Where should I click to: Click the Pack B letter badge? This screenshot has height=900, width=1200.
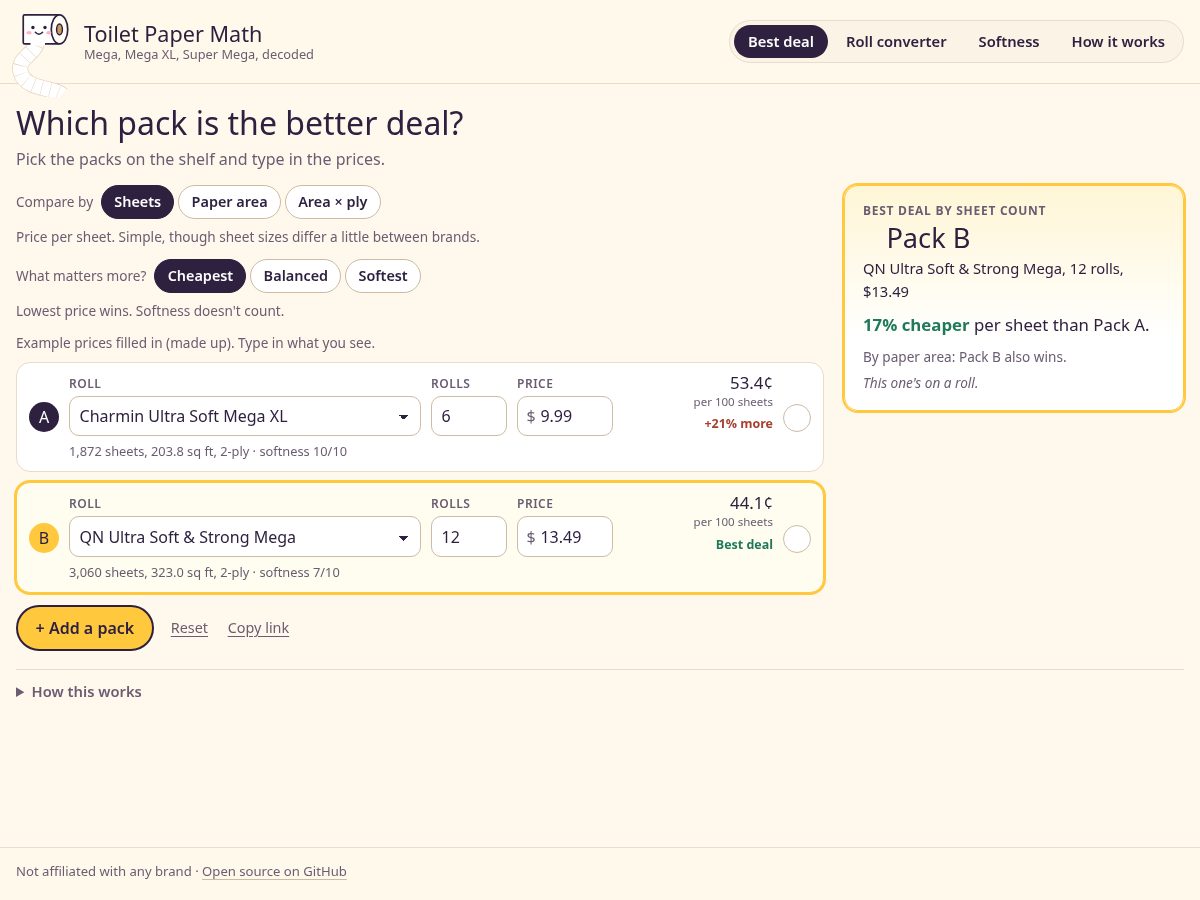click(43, 538)
